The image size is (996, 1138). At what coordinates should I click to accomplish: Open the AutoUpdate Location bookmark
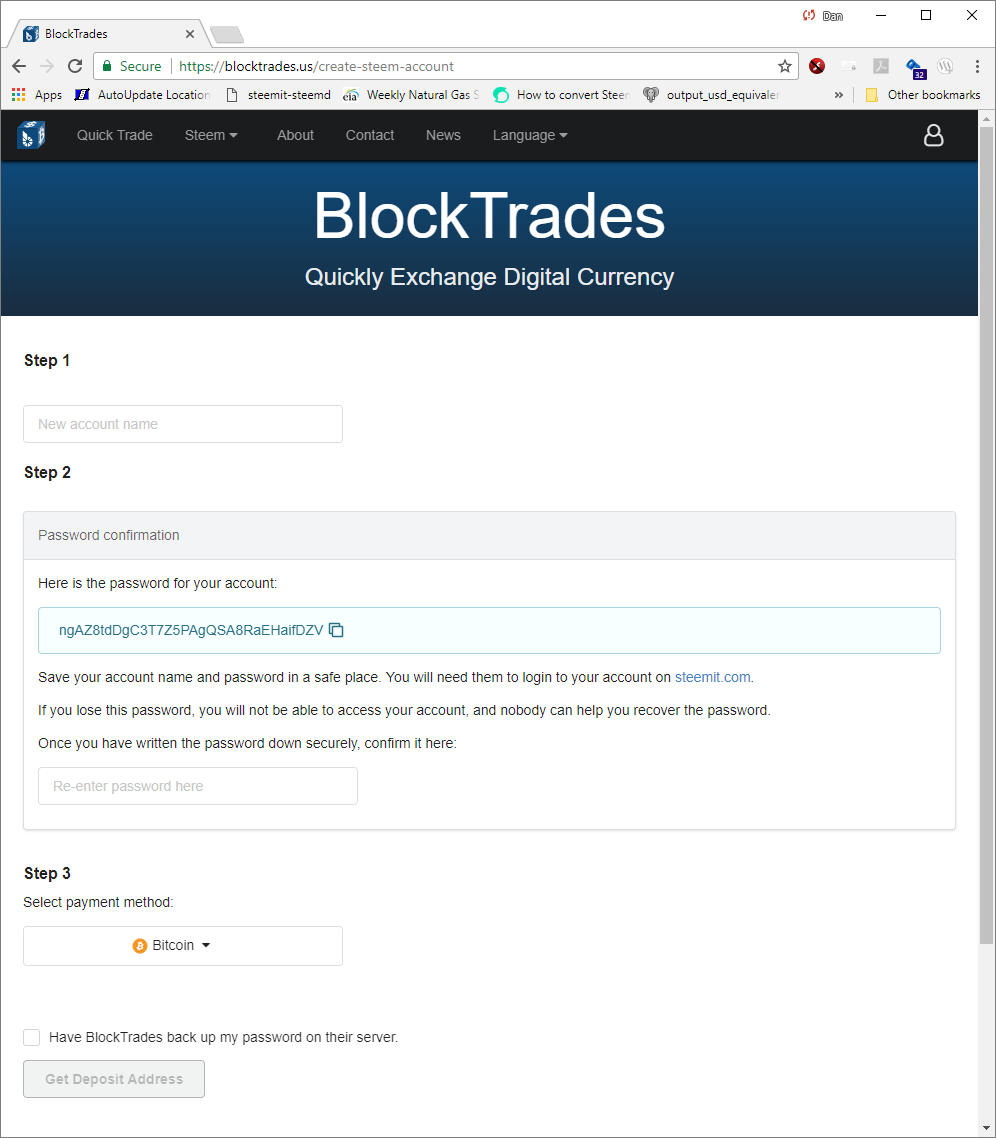click(143, 94)
